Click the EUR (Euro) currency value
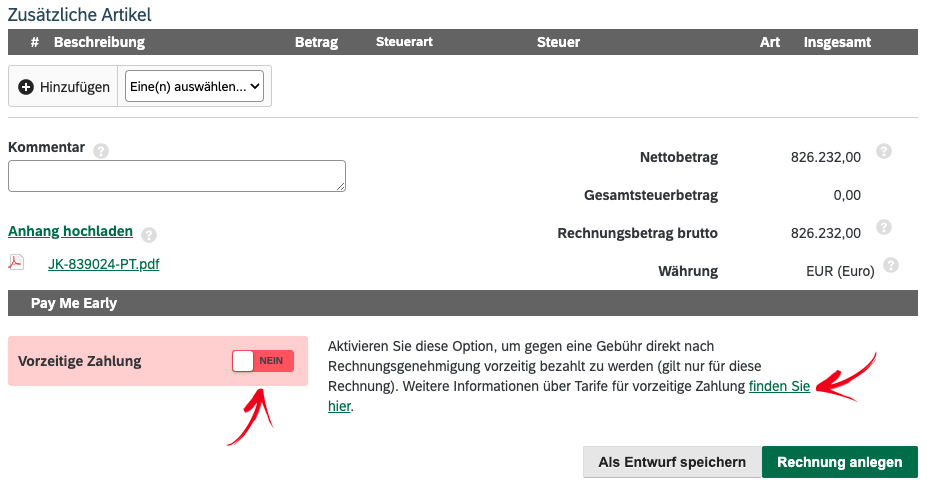Screen dimensions: 927x487 (840, 271)
